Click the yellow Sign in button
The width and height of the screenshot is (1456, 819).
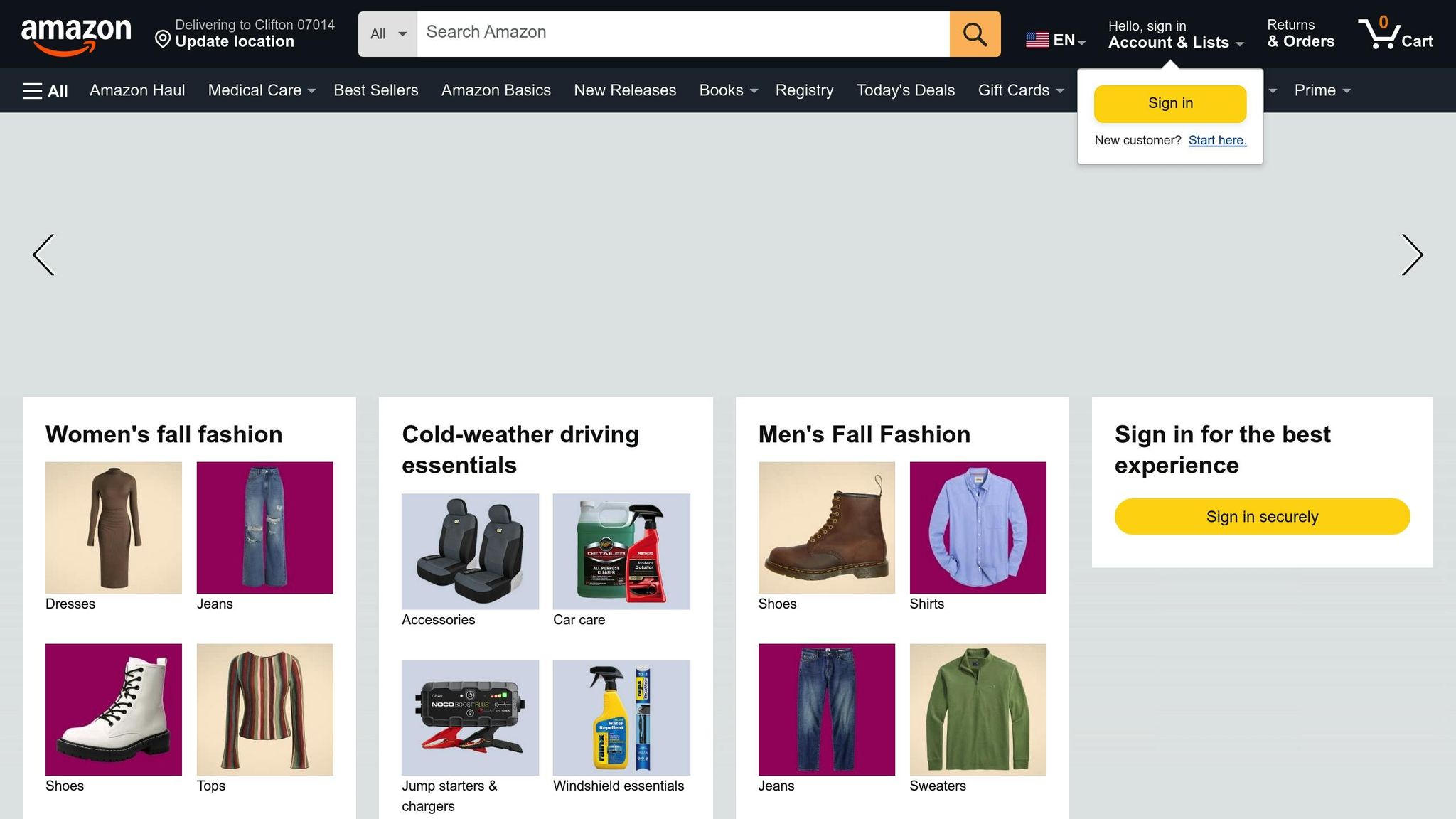[x=1169, y=103]
